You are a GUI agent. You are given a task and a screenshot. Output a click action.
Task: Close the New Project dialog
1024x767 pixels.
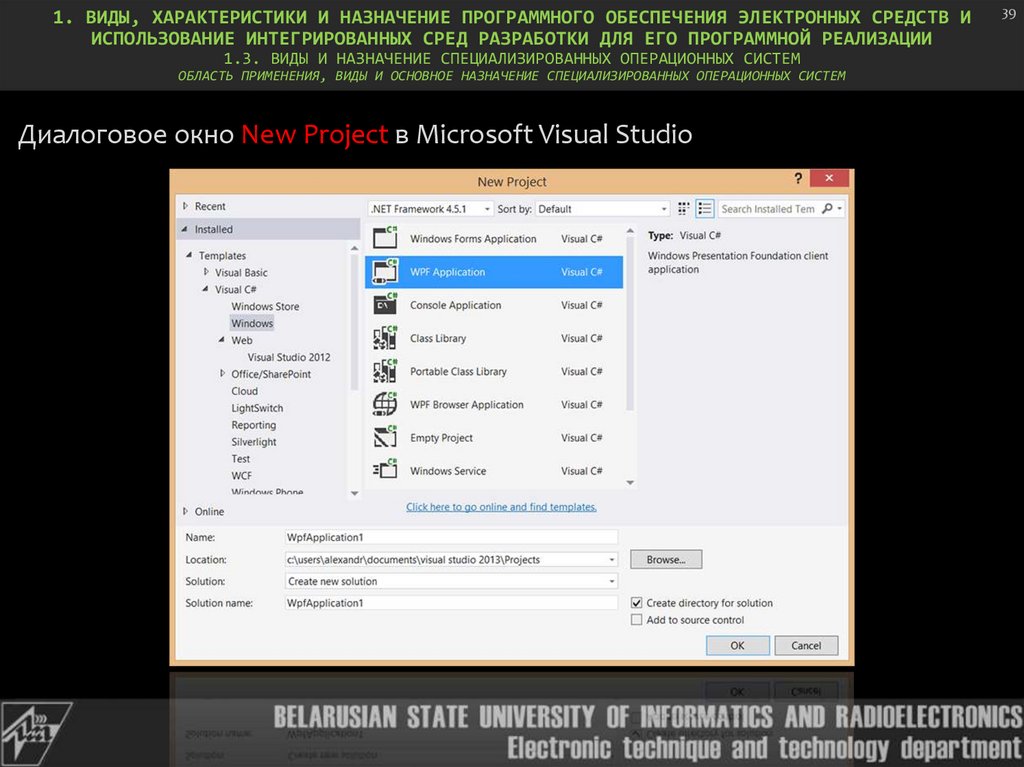(x=829, y=178)
